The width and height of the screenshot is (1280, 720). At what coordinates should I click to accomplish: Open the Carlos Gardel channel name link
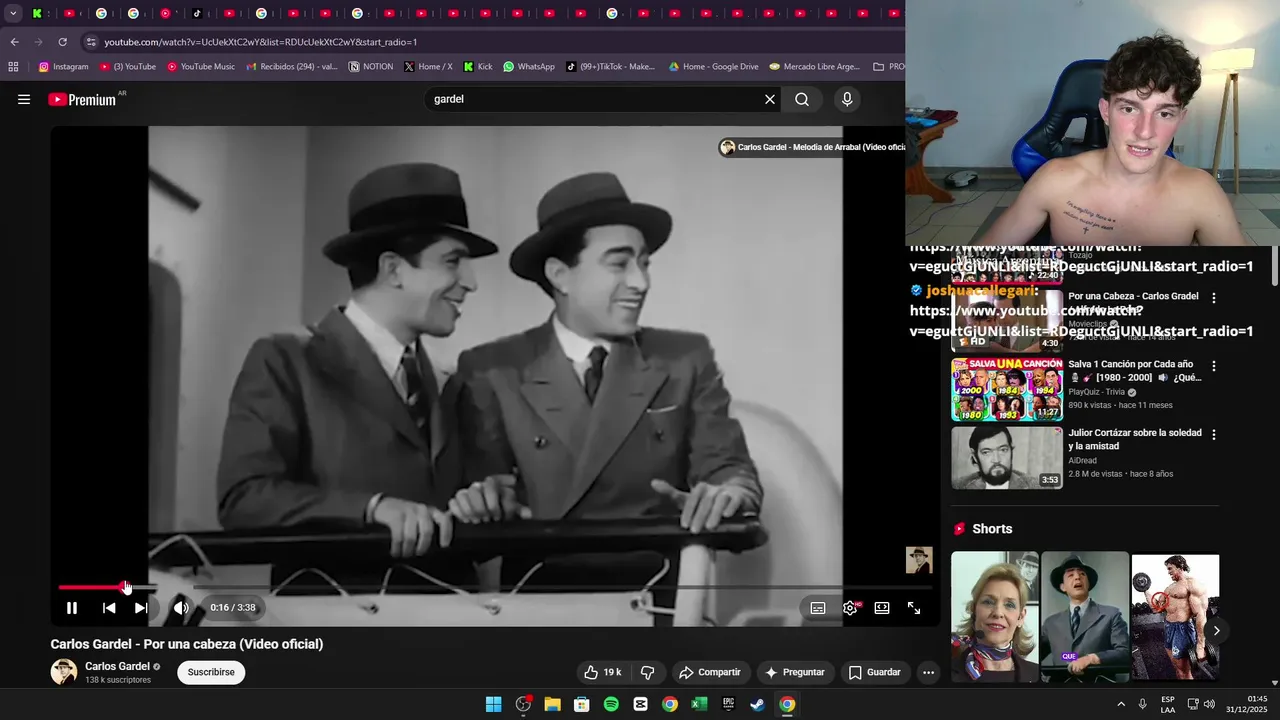[x=117, y=666]
